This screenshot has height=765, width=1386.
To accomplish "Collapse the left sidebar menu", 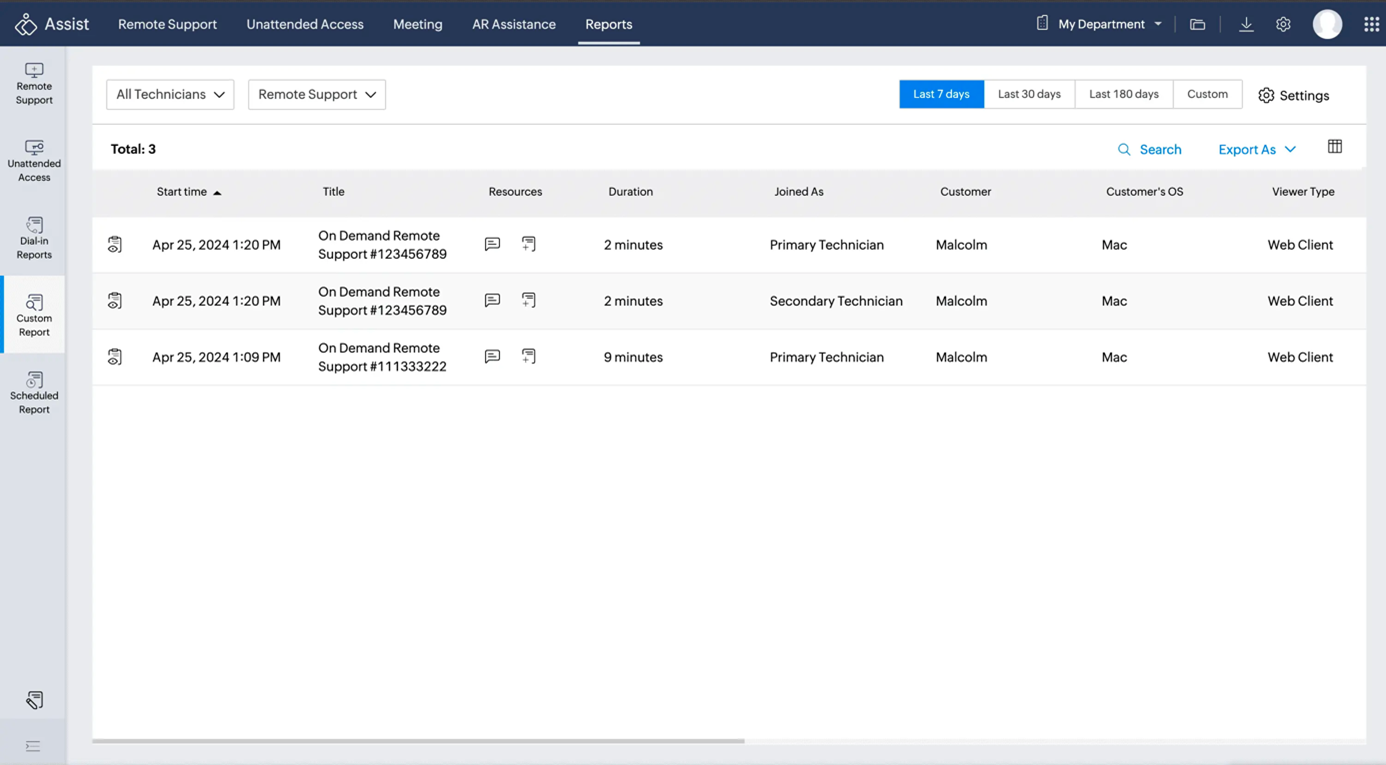I will (x=33, y=746).
